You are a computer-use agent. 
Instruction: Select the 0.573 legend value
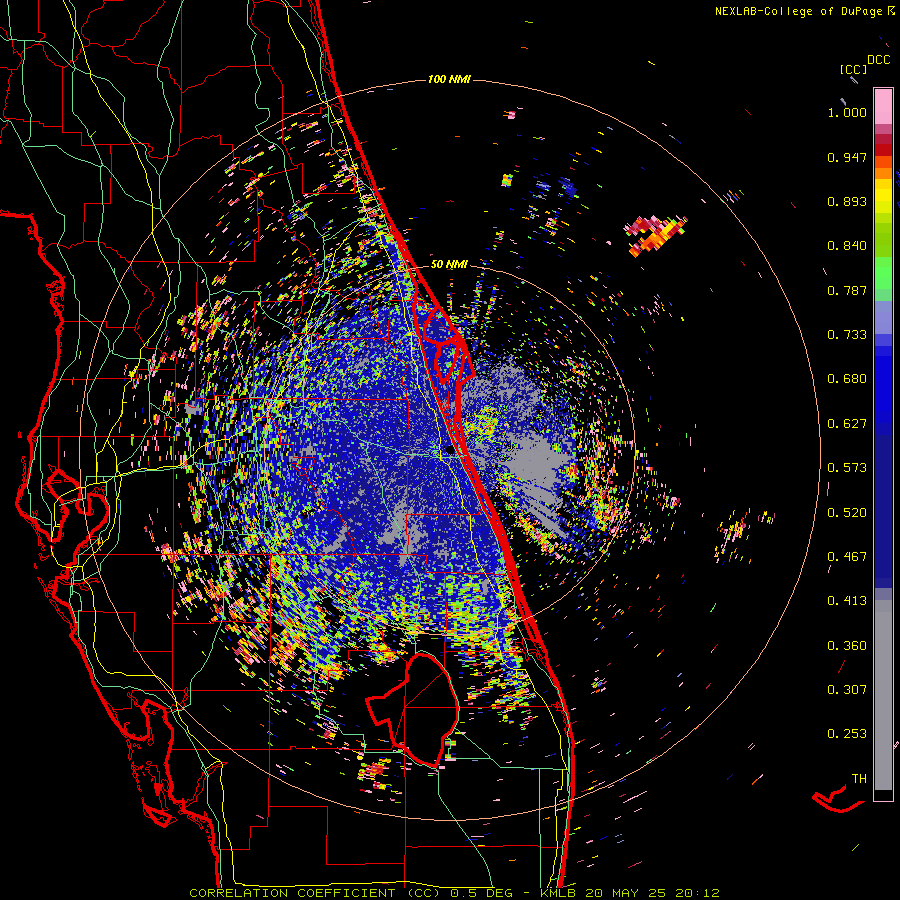[847, 468]
